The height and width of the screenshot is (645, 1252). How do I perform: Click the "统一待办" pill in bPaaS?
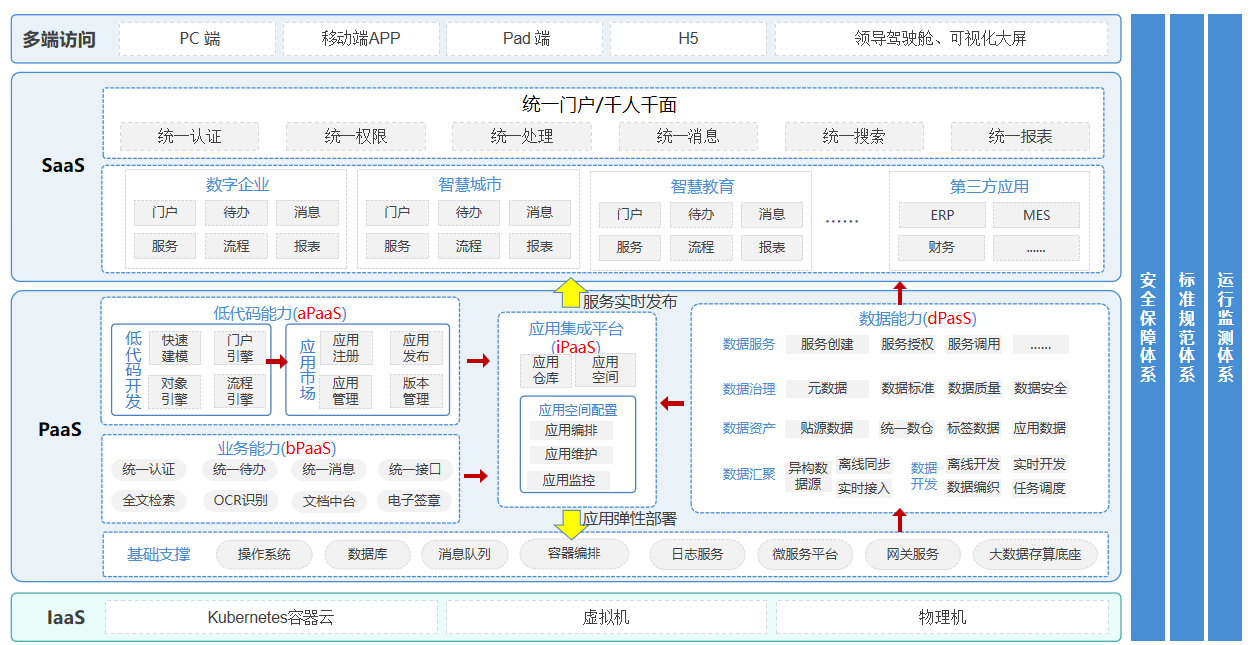click(239, 469)
